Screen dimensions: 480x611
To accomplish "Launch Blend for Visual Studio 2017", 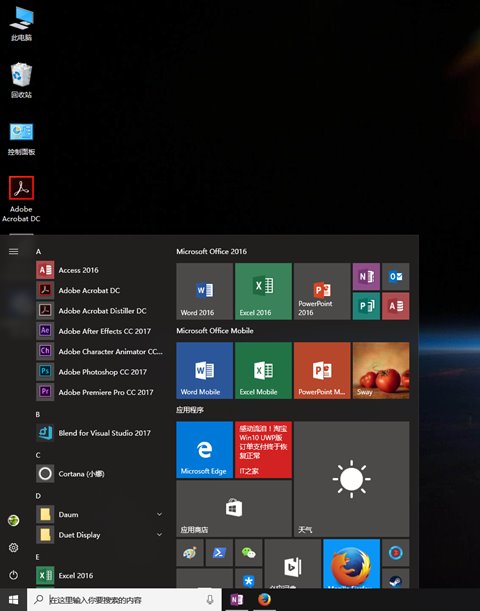I will [x=99, y=433].
